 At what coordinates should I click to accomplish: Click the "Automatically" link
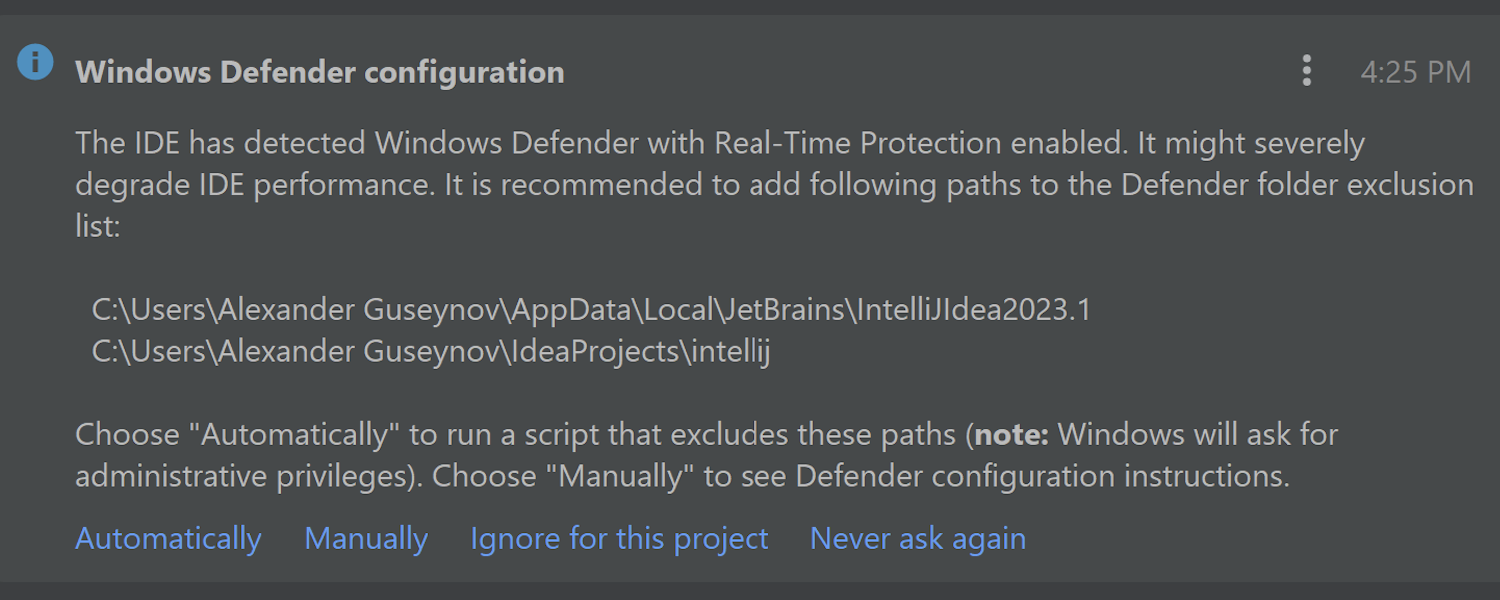click(168, 538)
